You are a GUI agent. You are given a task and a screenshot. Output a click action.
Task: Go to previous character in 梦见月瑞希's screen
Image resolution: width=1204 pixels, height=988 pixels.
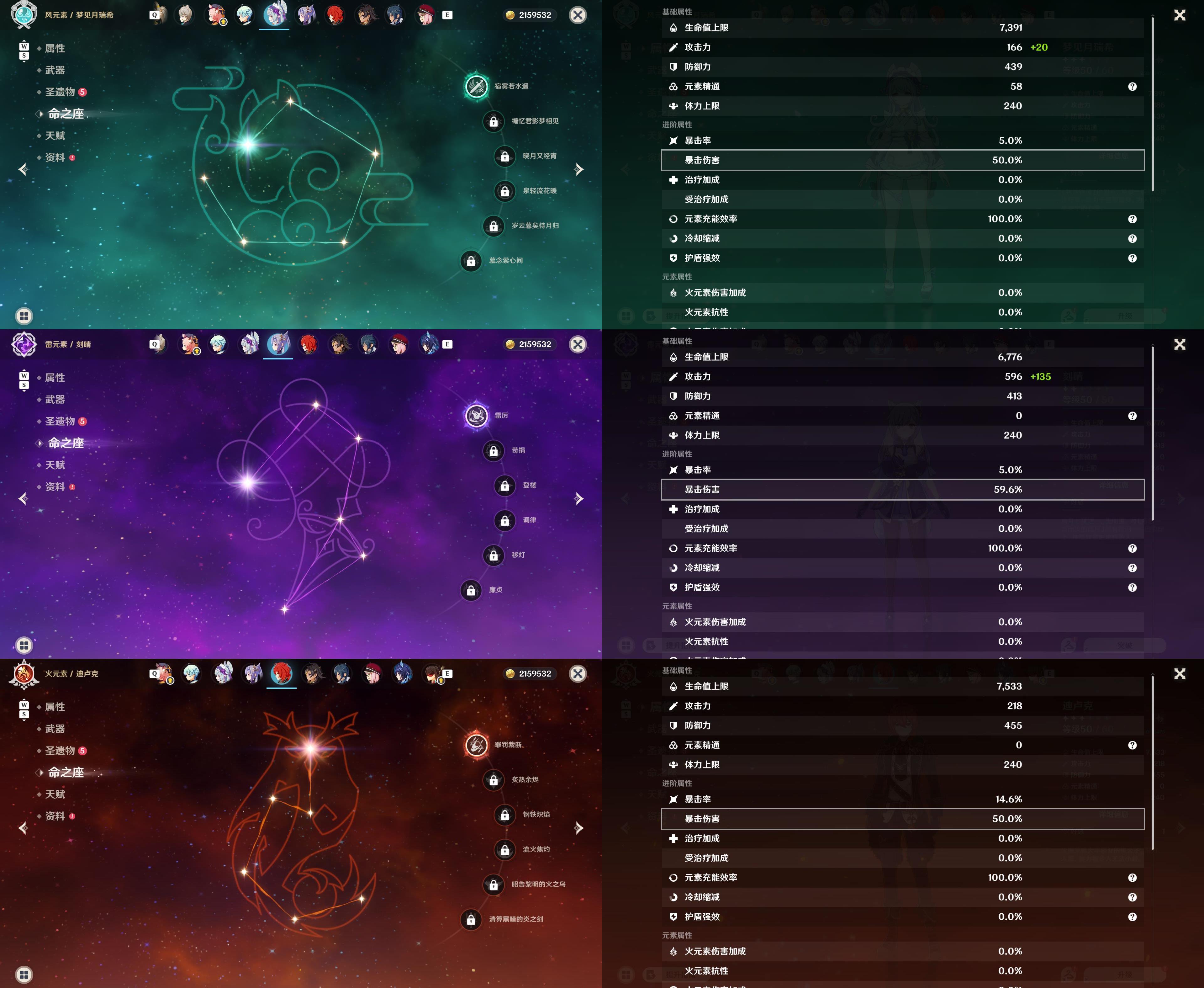click(23, 169)
